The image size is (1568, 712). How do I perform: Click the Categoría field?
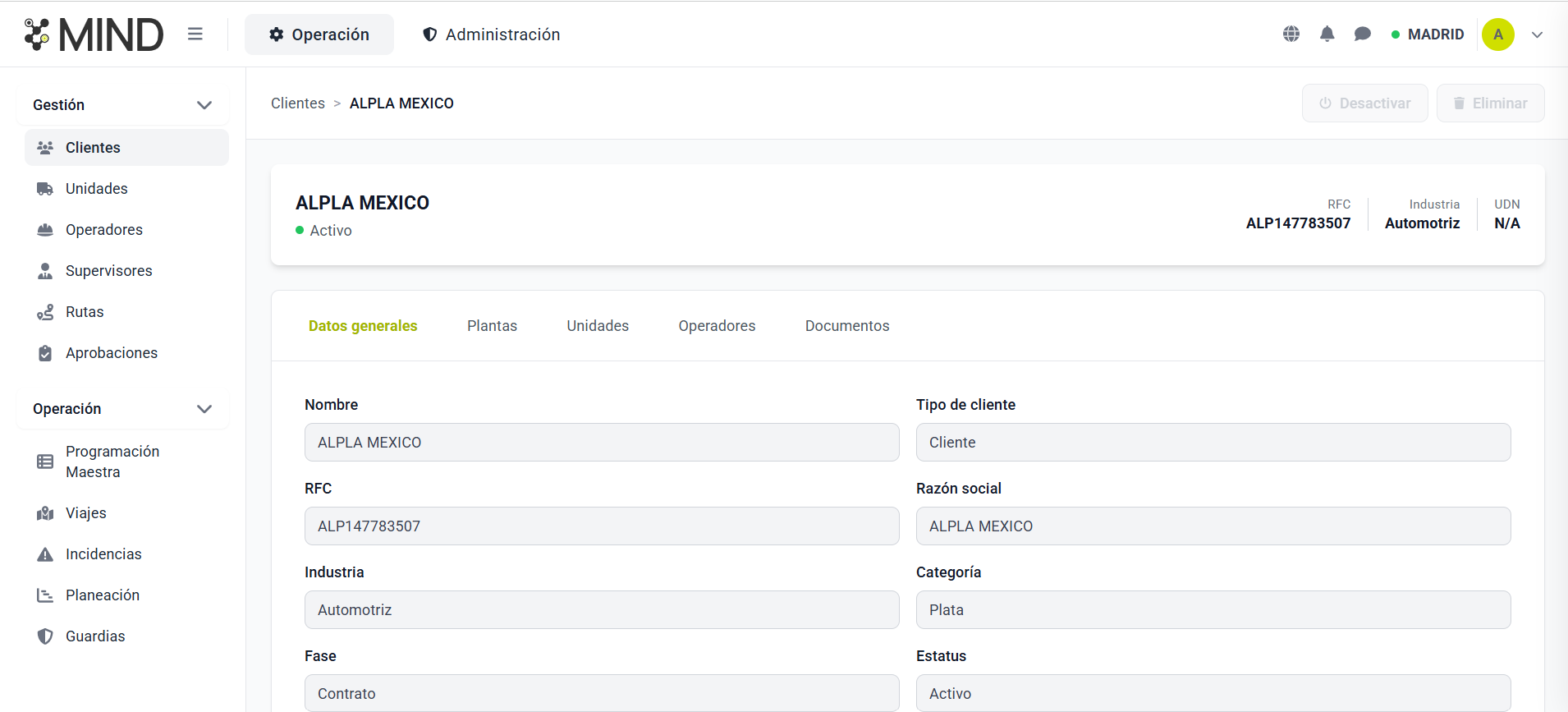coord(1213,610)
